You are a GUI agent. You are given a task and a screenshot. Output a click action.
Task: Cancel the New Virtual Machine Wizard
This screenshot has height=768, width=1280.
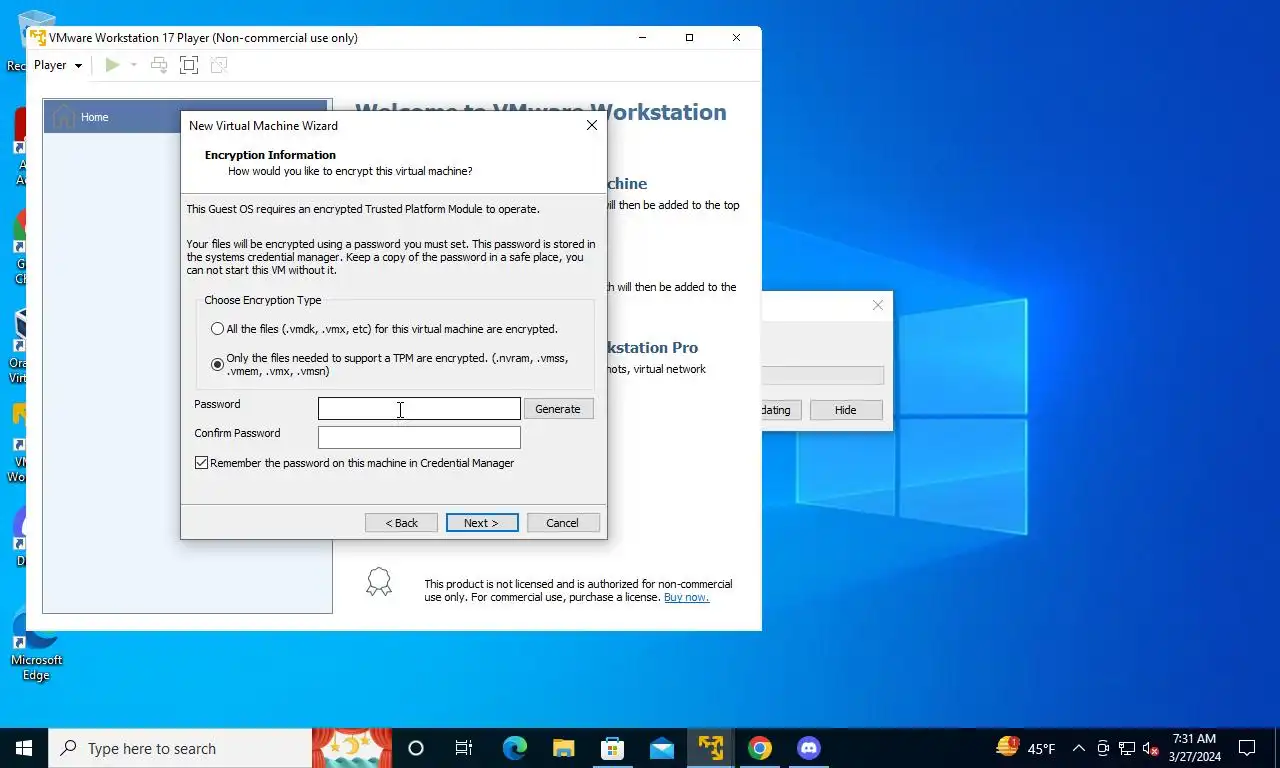(x=562, y=522)
